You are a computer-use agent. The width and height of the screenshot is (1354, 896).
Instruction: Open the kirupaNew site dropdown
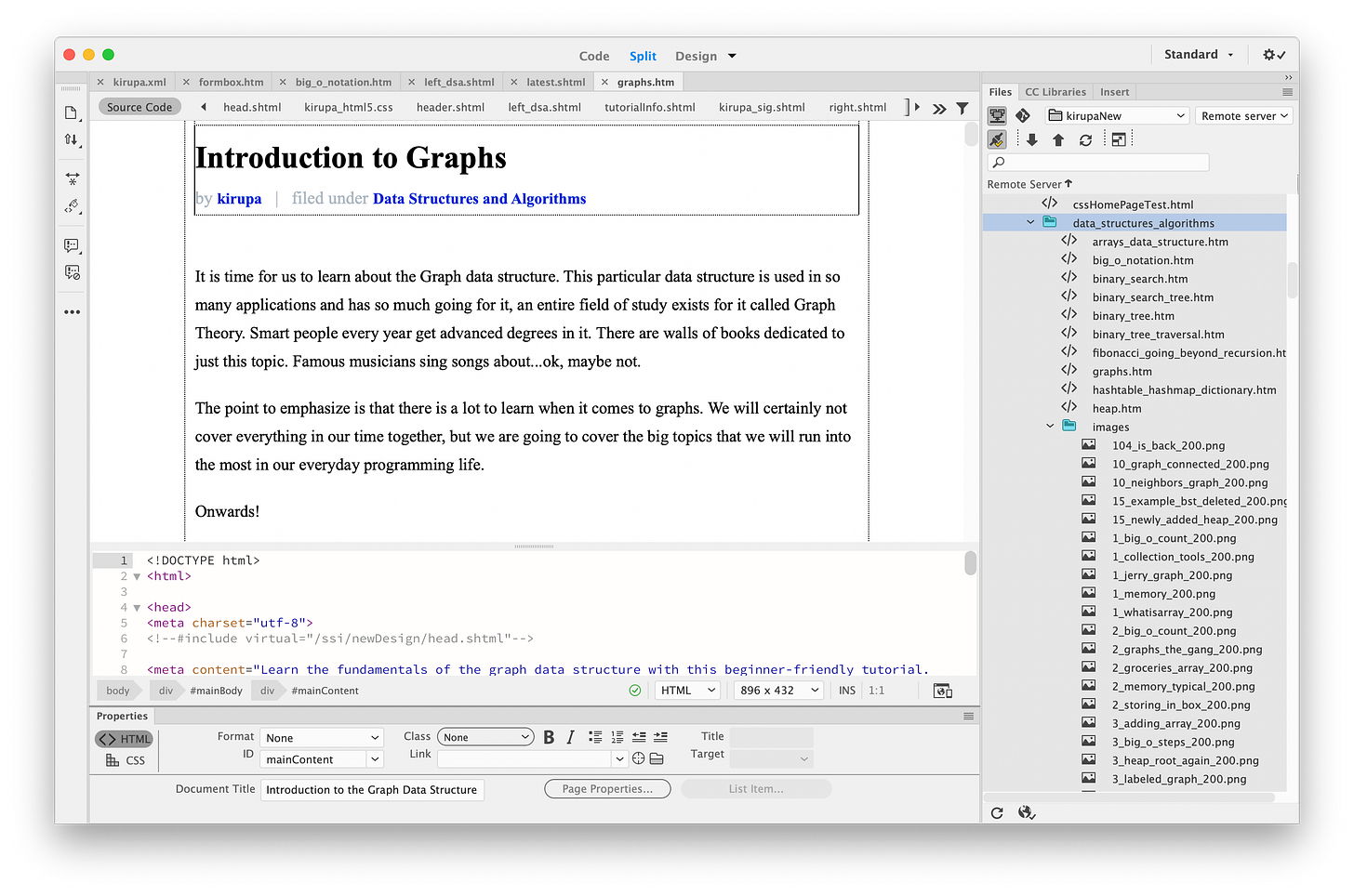(x=1118, y=116)
